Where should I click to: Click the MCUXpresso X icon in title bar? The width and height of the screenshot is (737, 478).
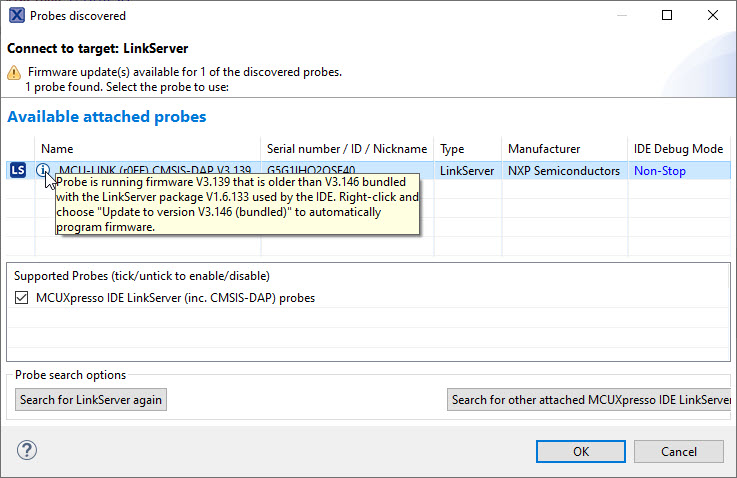click(x=17, y=16)
